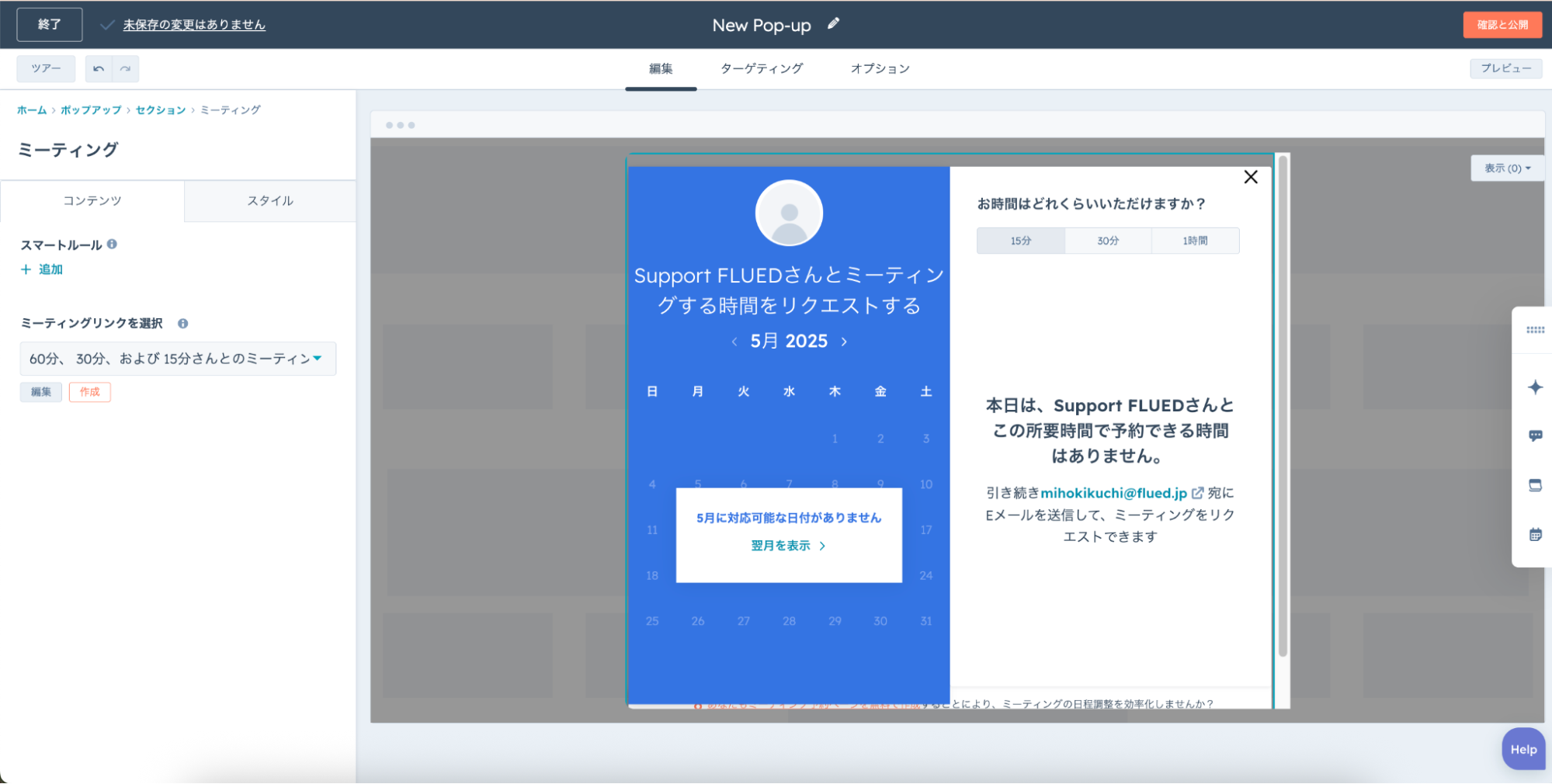The height and width of the screenshot is (784, 1552).
Task: Click the profile avatar in the meeting widget
Action: tap(789, 213)
